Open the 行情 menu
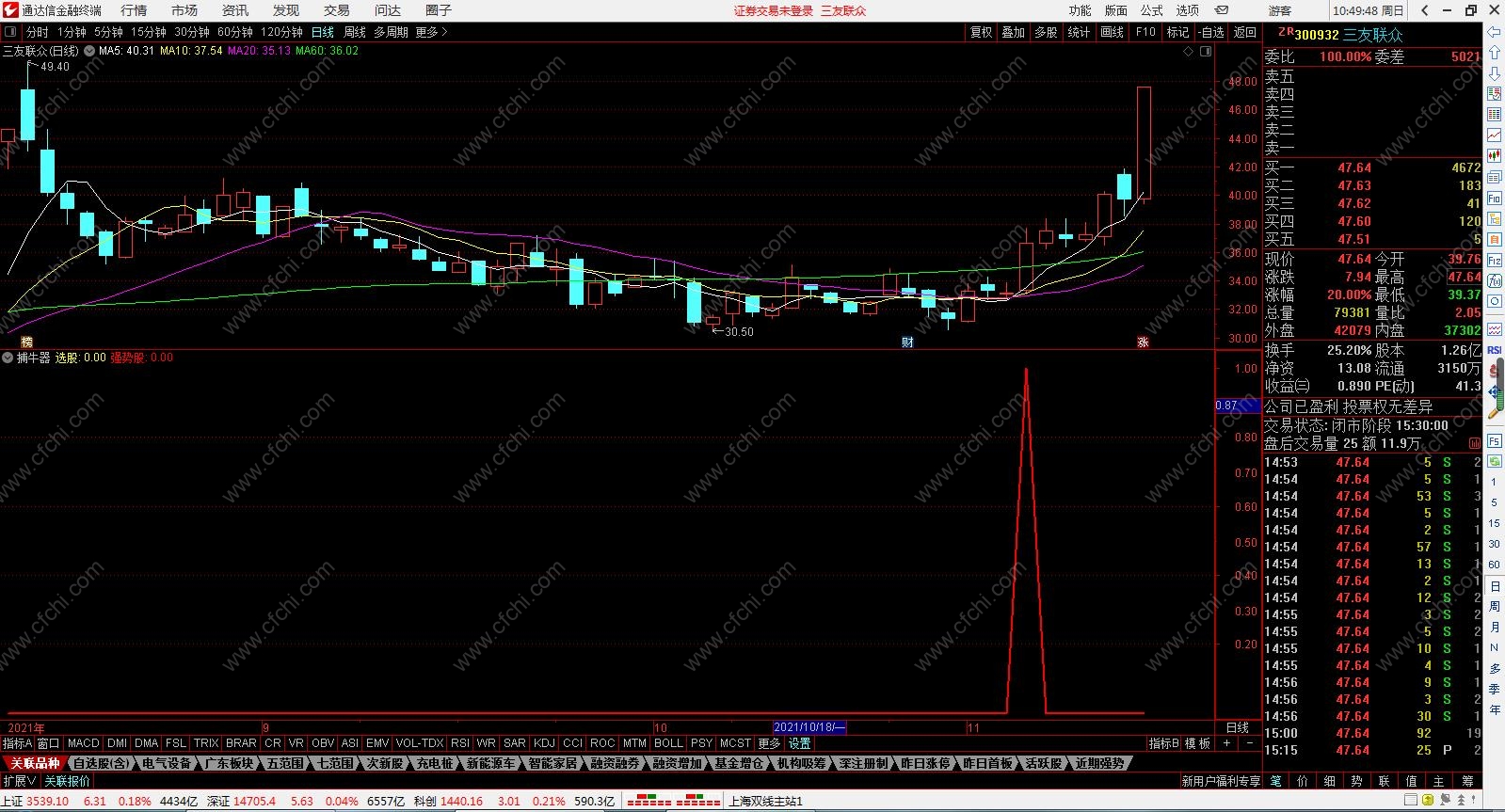 click(134, 10)
